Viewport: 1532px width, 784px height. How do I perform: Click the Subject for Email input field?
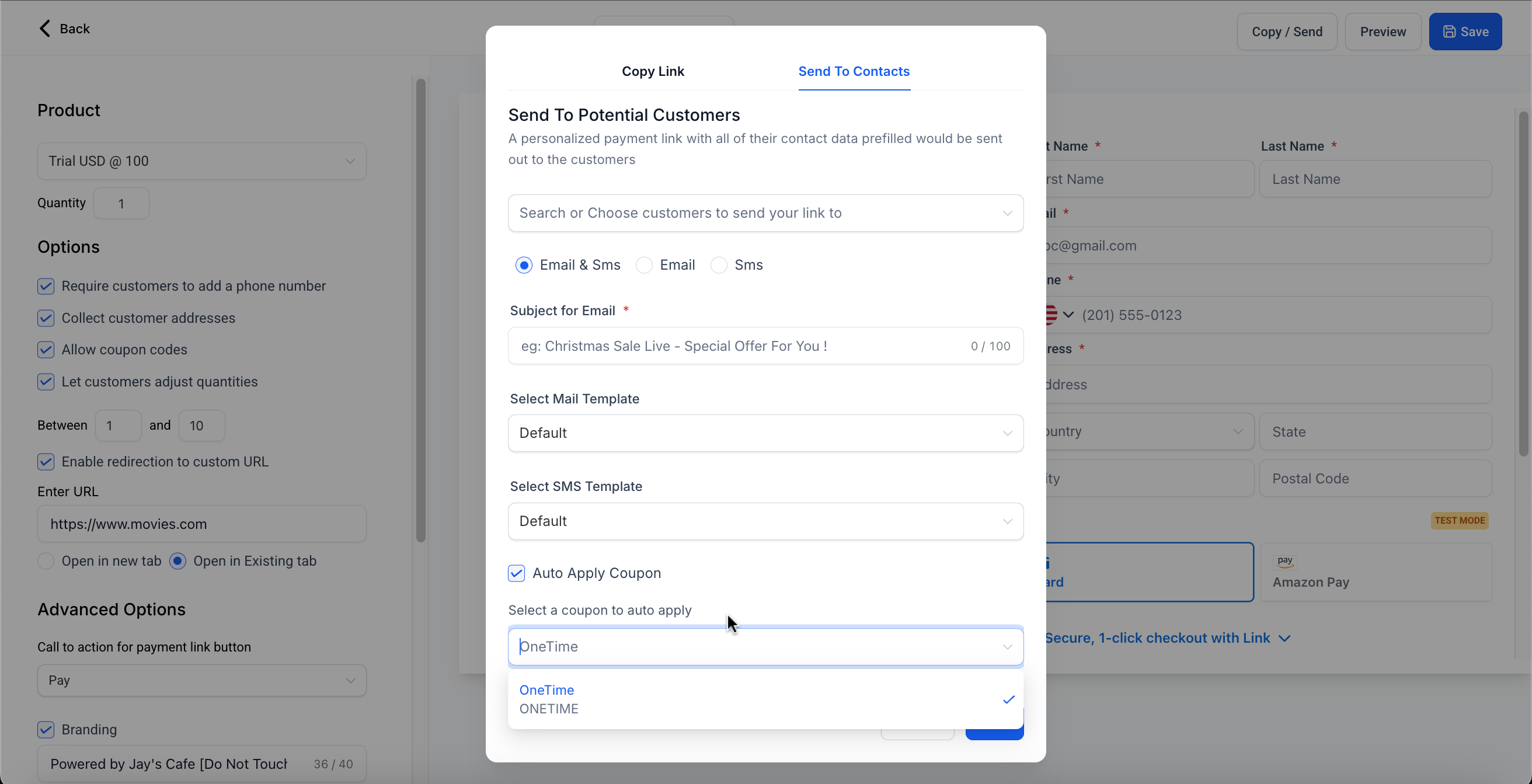point(737,346)
